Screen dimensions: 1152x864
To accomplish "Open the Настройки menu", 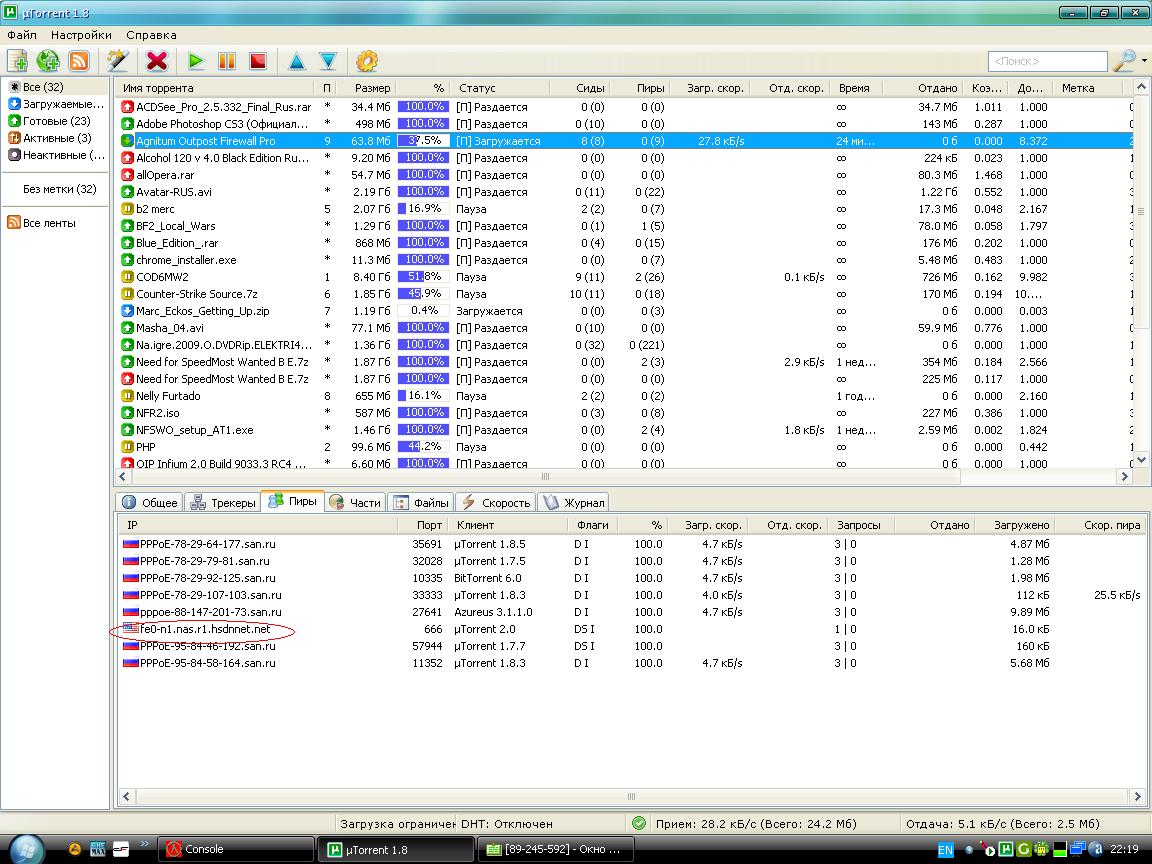I will [x=81, y=35].
